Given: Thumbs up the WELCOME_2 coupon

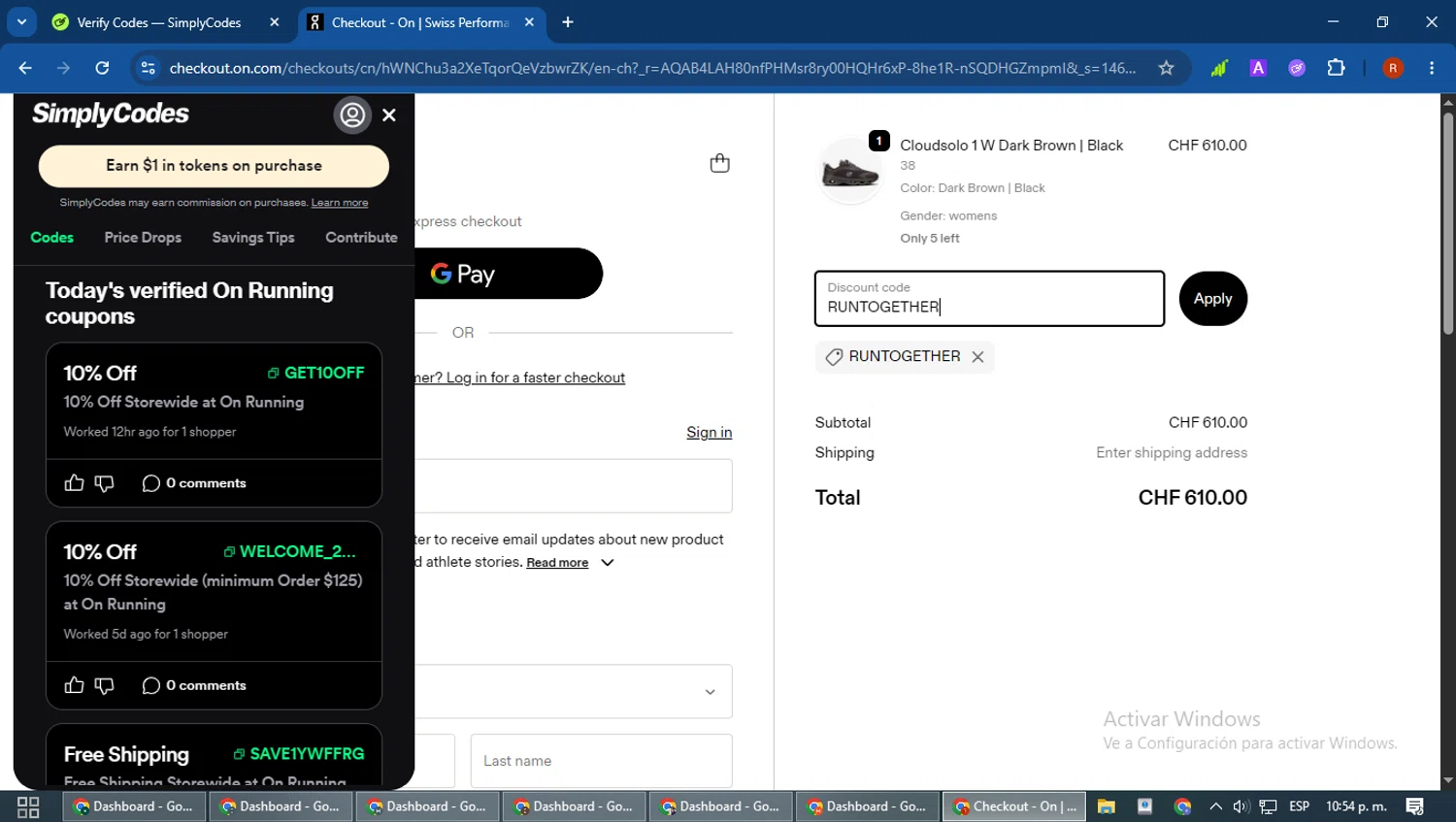Looking at the screenshot, I should point(74,685).
